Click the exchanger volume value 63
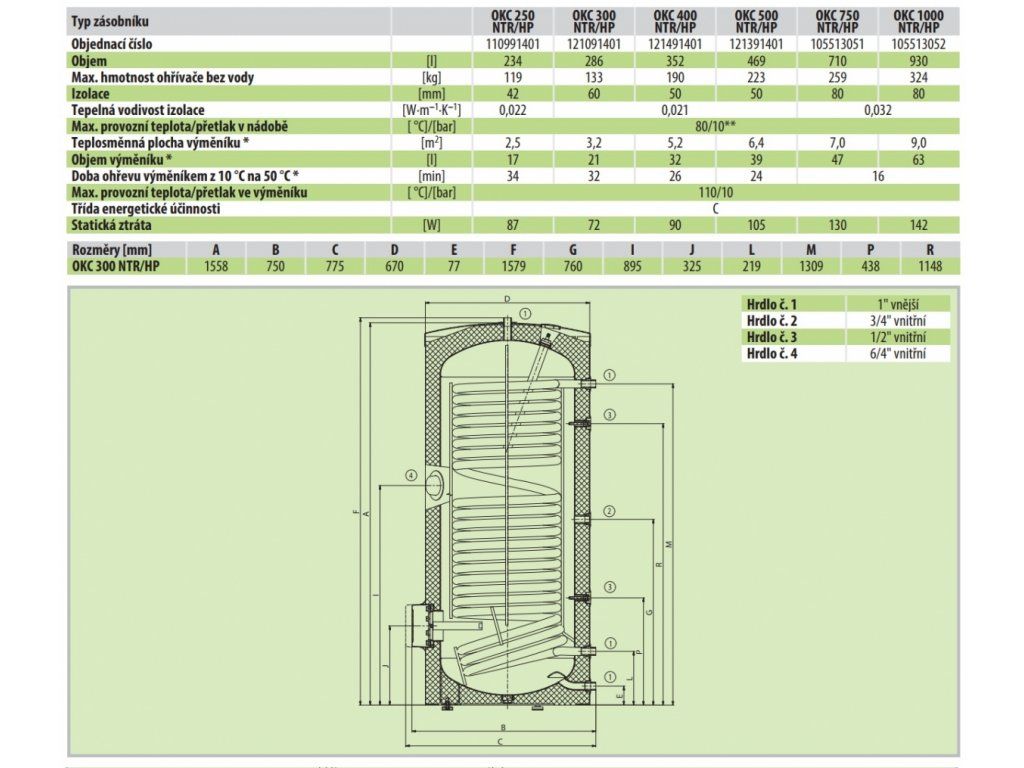The image size is (1024, 768). click(x=918, y=159)
